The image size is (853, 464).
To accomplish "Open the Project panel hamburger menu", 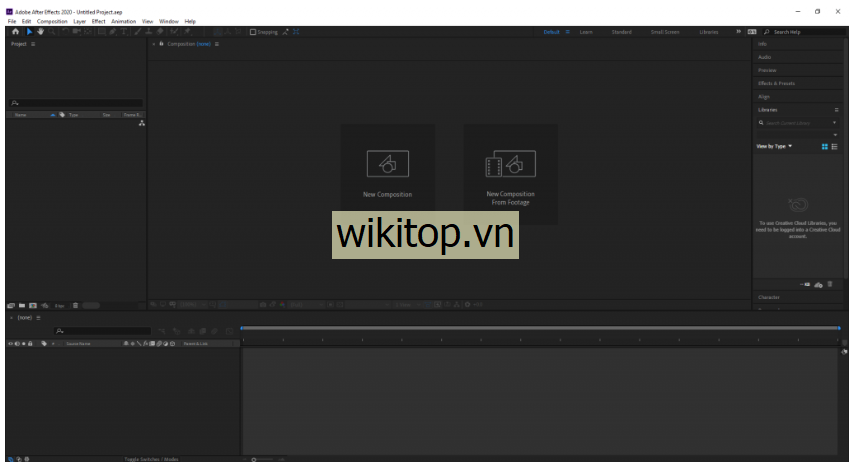I will 33,44.
